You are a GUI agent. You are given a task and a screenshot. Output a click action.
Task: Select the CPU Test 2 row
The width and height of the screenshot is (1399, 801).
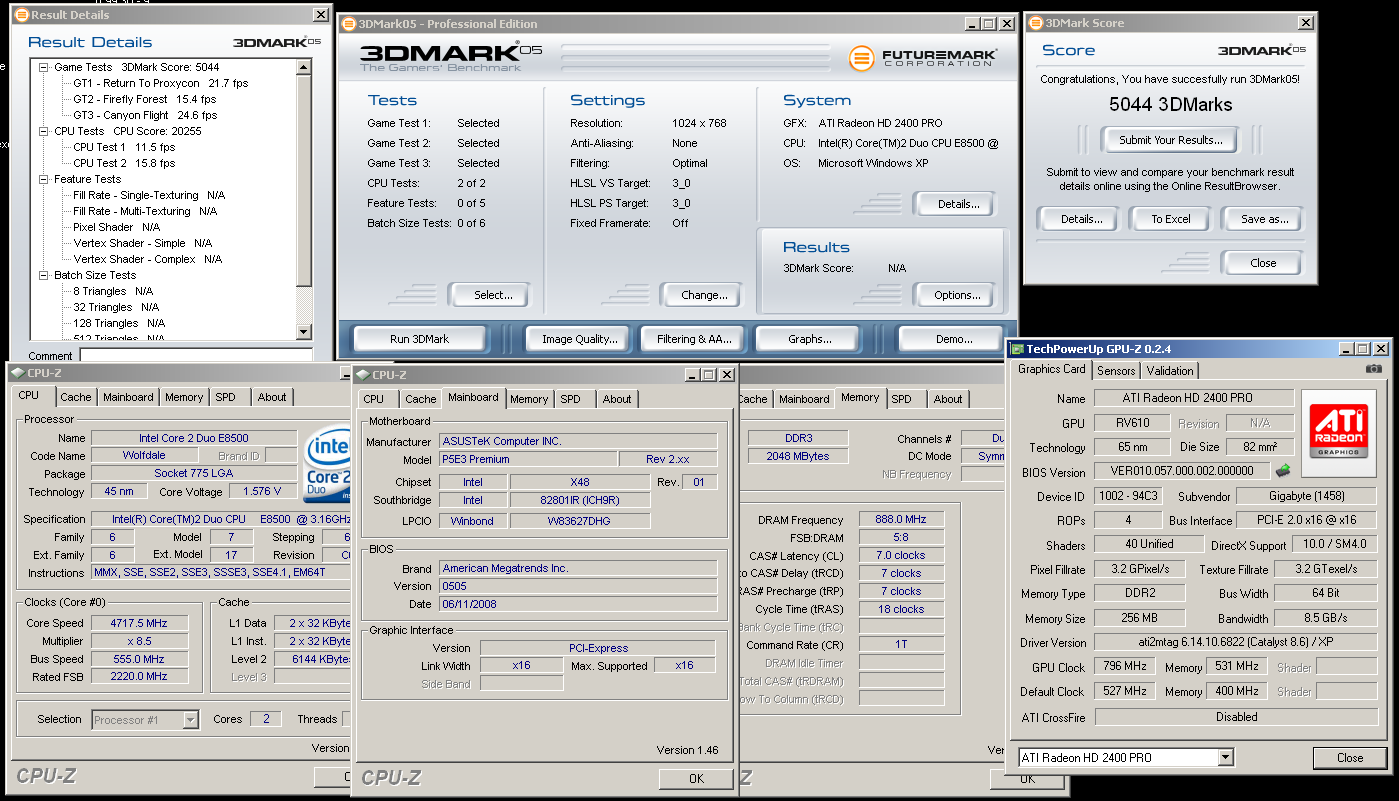[124, 163]
